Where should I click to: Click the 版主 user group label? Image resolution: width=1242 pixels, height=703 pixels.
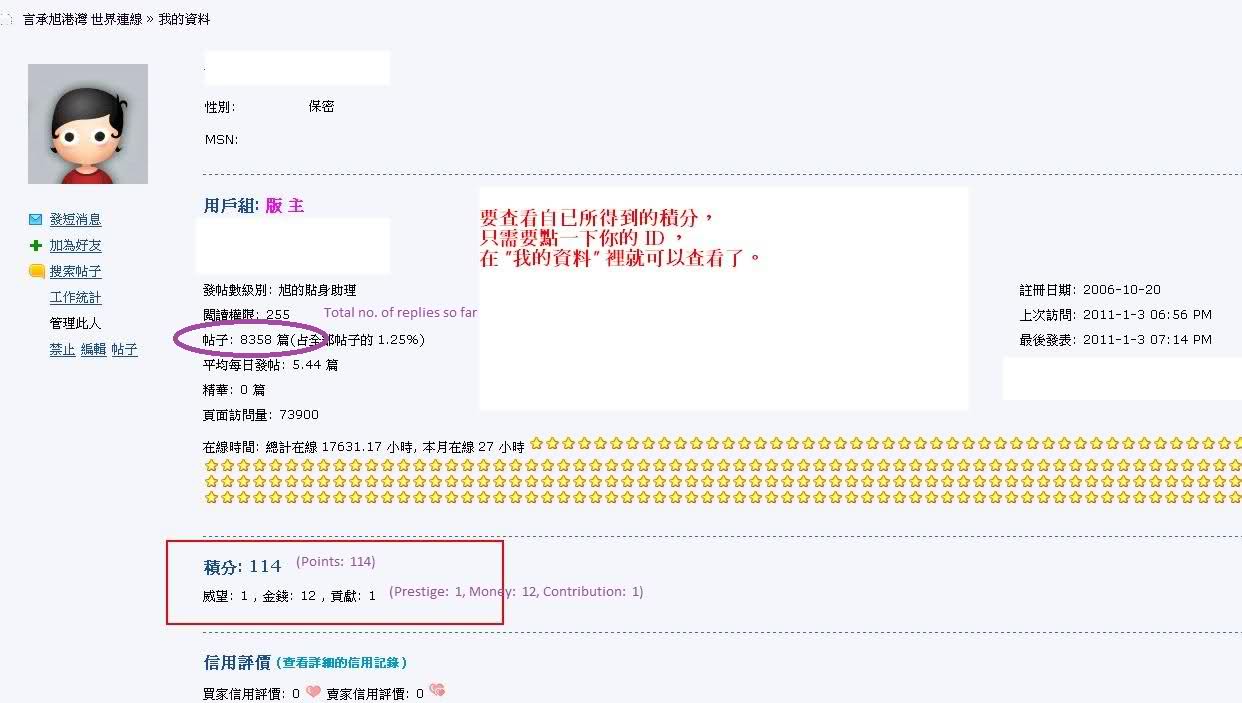(285, 205)
